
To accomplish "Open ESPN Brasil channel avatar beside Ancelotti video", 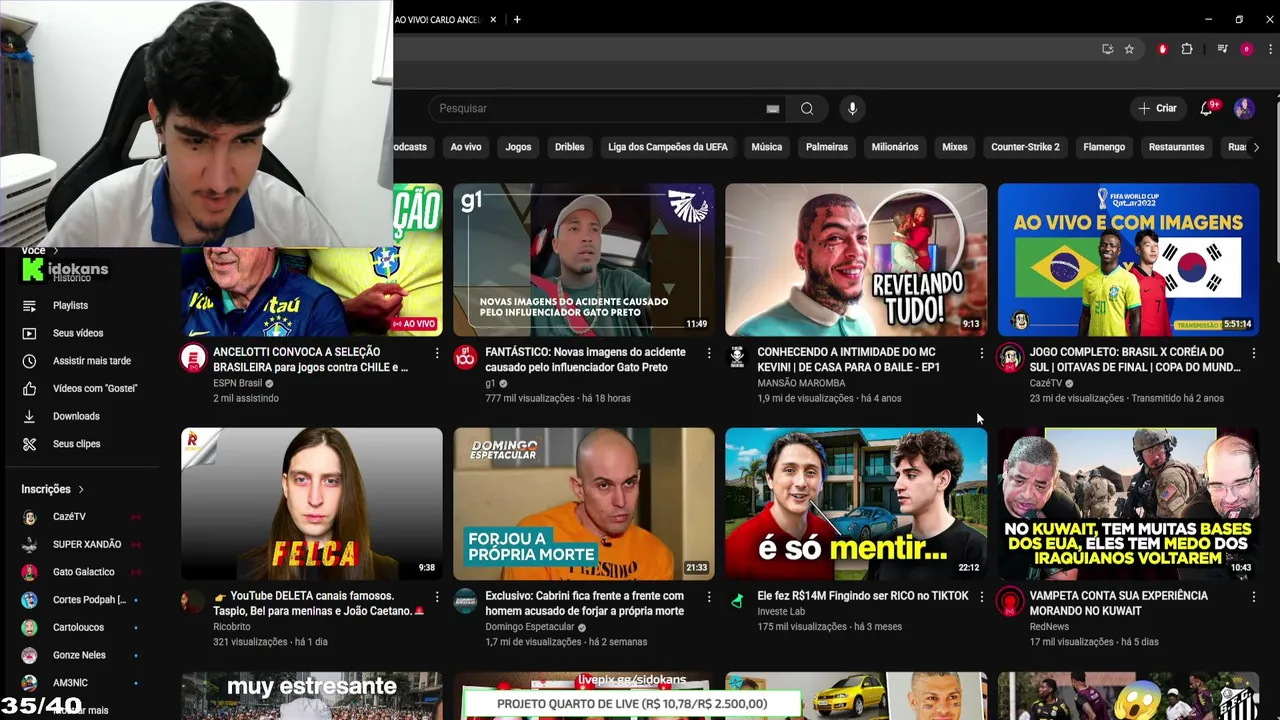I will tap(193, 358).
